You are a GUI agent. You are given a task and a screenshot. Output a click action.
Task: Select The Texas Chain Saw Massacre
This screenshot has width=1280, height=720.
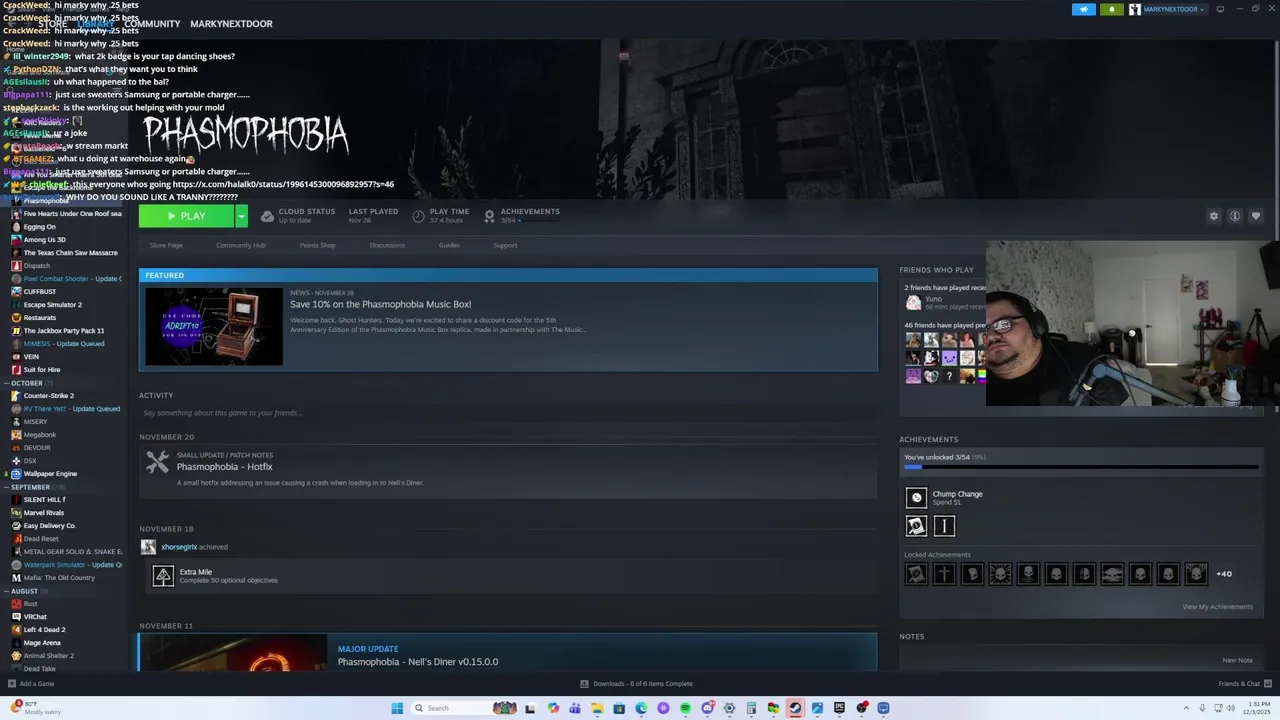[70, 253]
